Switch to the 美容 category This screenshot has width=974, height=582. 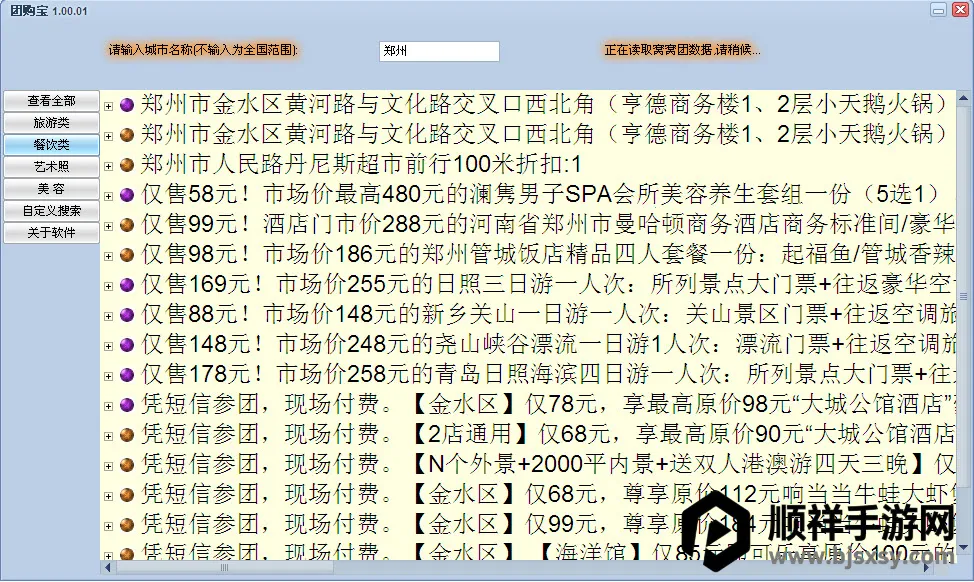pyautogui.click(x=50, y=189)
